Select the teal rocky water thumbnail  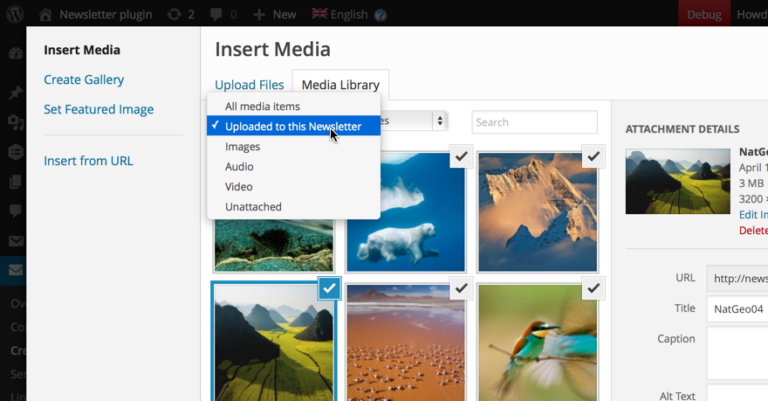[273, 245]
